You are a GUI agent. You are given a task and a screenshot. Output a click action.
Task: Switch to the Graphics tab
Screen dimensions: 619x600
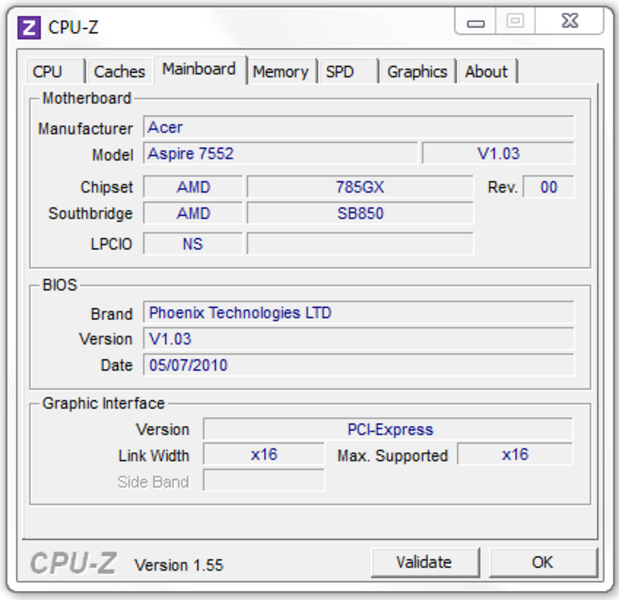pos(417,71)
